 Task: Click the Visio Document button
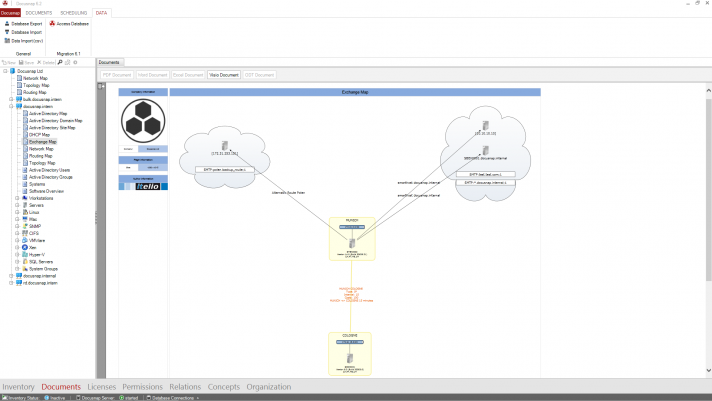click(223, 75)
